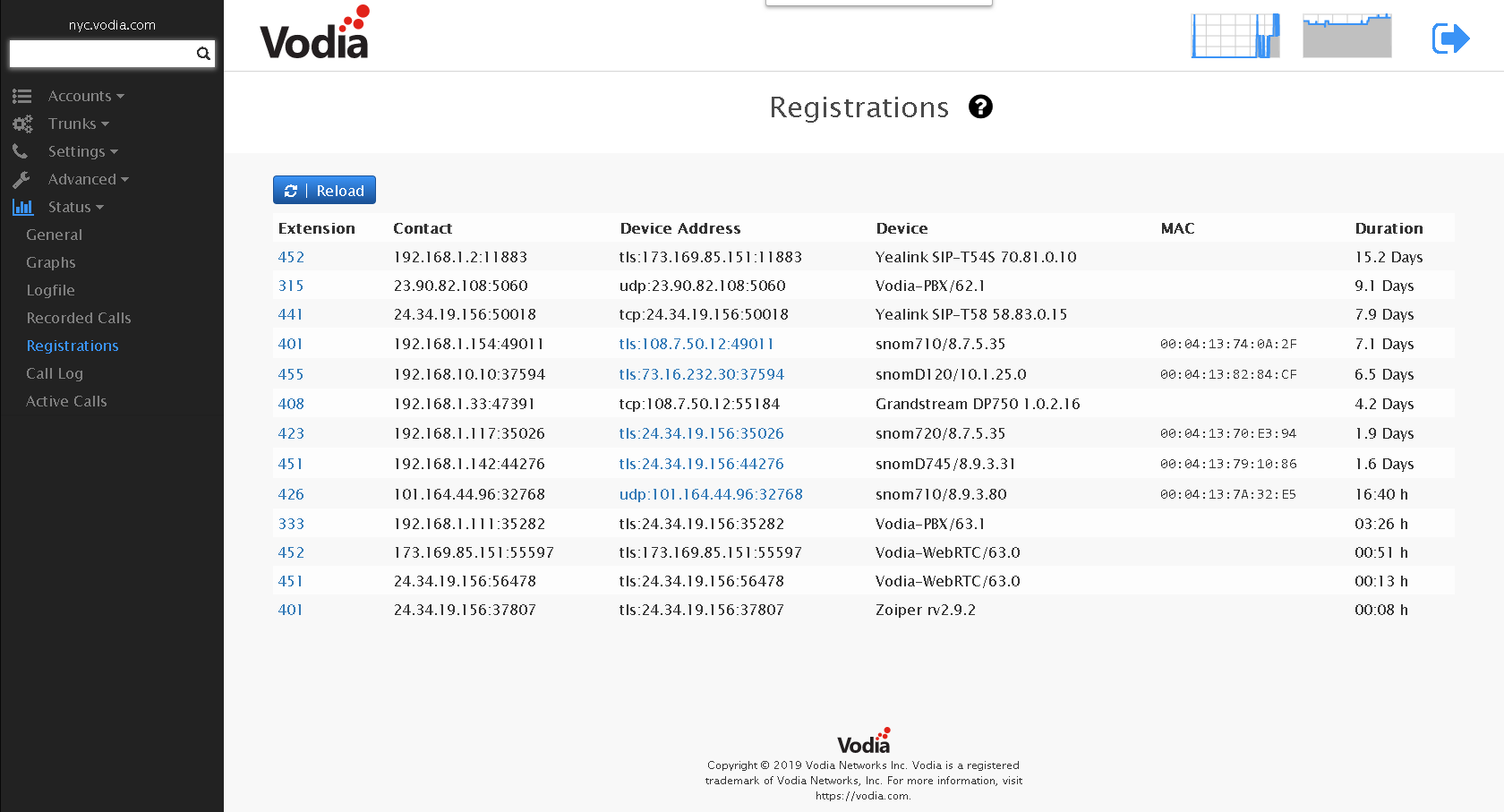
Task: Open the CPU usage graph icon
Action: (x=1235, y=36)
